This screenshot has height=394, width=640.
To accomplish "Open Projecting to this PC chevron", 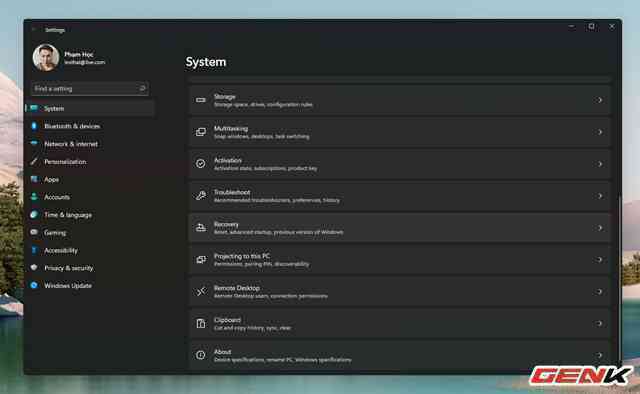I will point(600,259).
